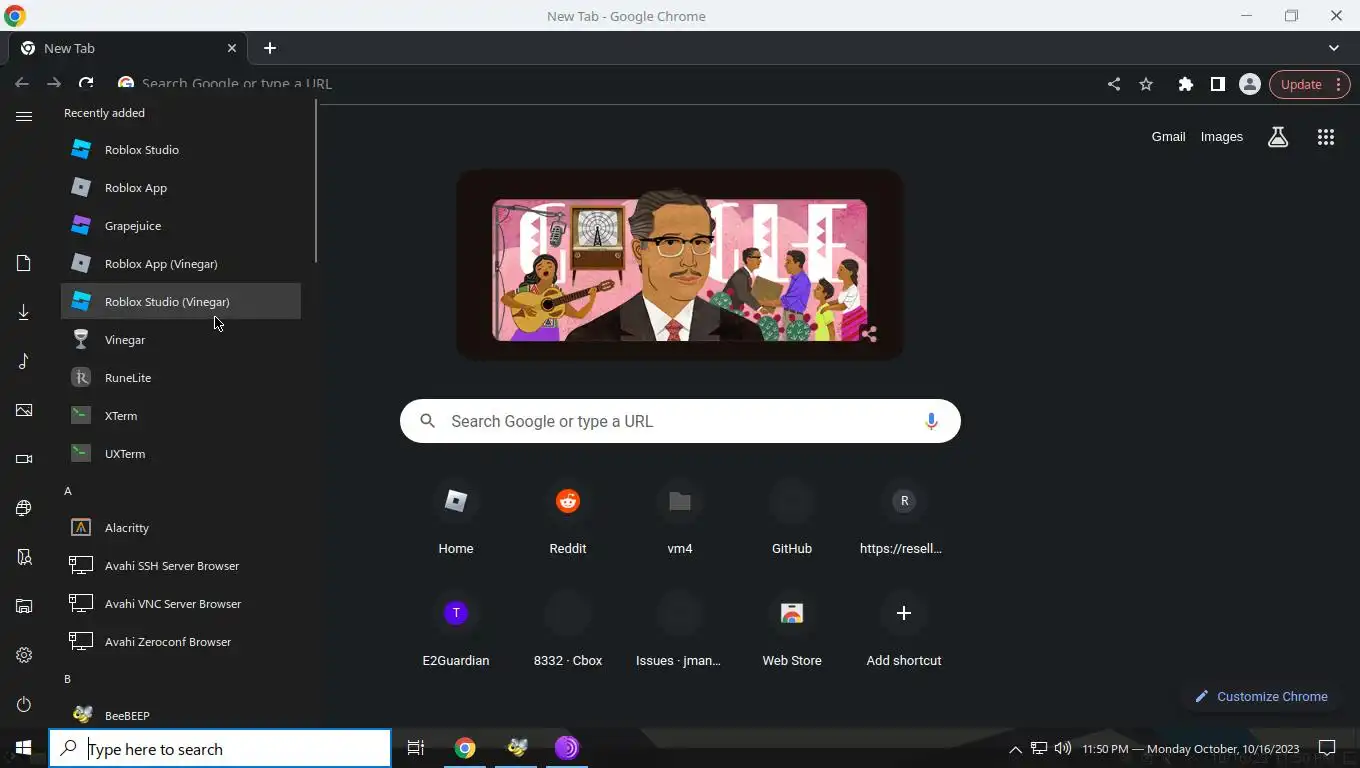Image resolution: width=1360 pixels, height=768 pixels.
Task: Open Search Labs flask icon
Action: click(1278, 137)
